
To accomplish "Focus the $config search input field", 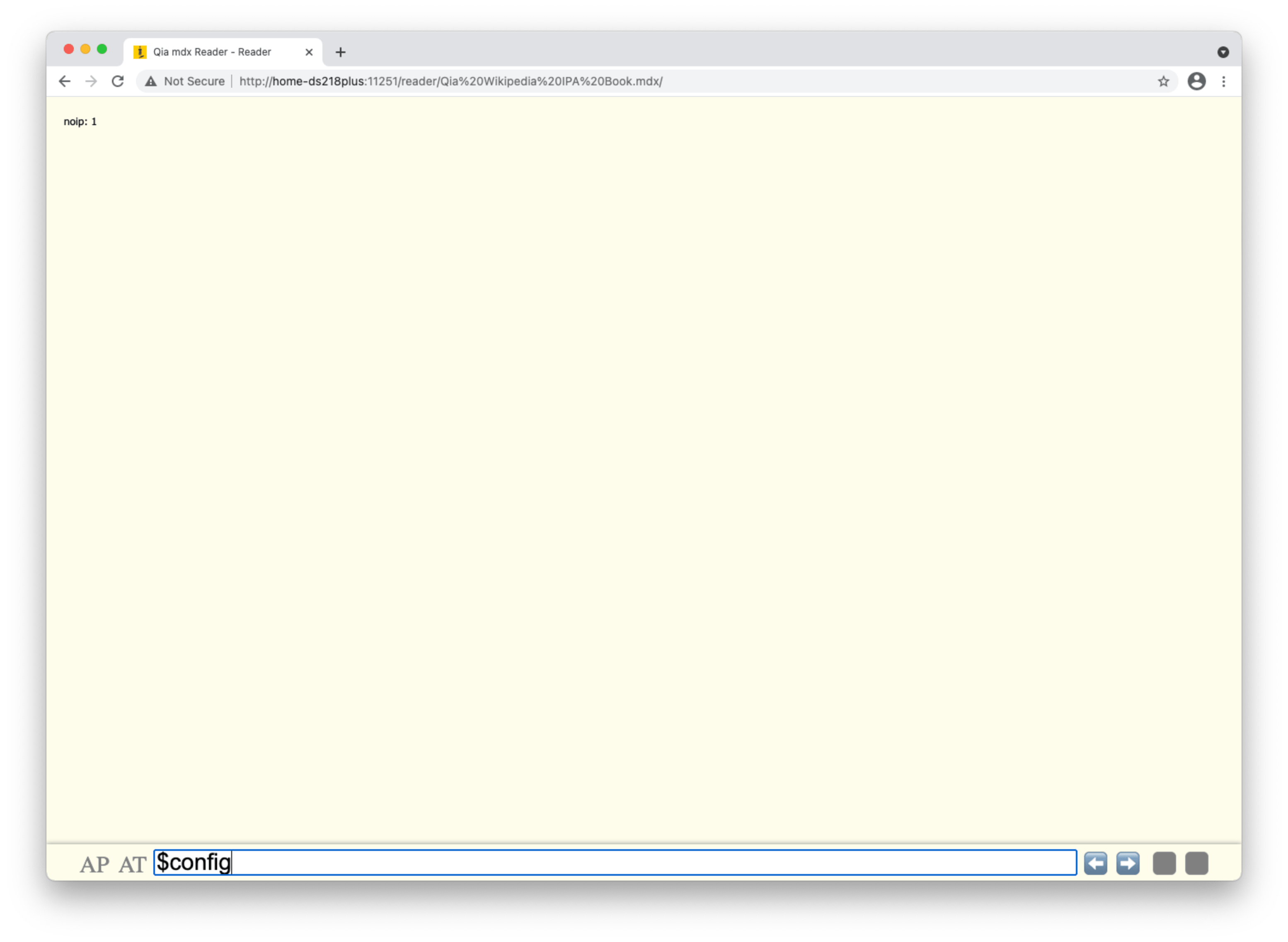I will [615, 862].
